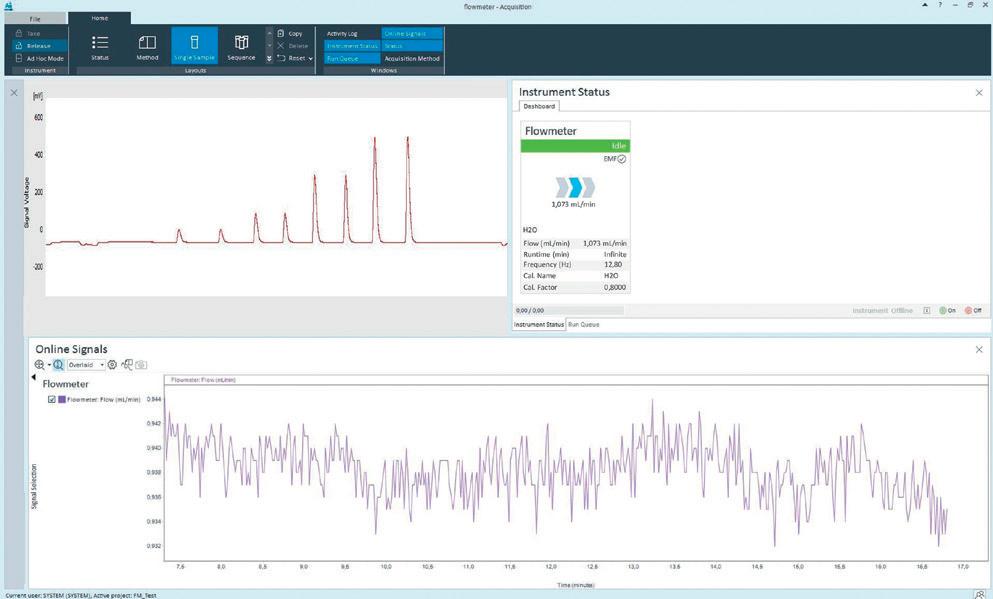The image size is (993, 599).
Task: Click the green Idle status bar
Action: point(575,146)
